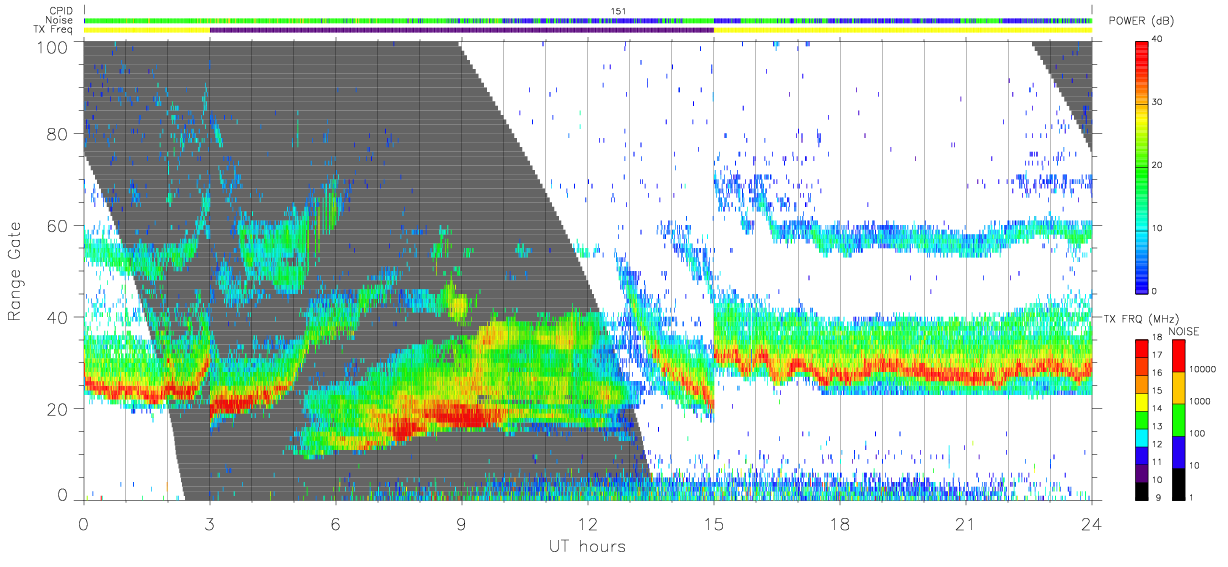1228x567 pixels.
Task: Click x-axis tick label '15'
Action: point(714,524)
